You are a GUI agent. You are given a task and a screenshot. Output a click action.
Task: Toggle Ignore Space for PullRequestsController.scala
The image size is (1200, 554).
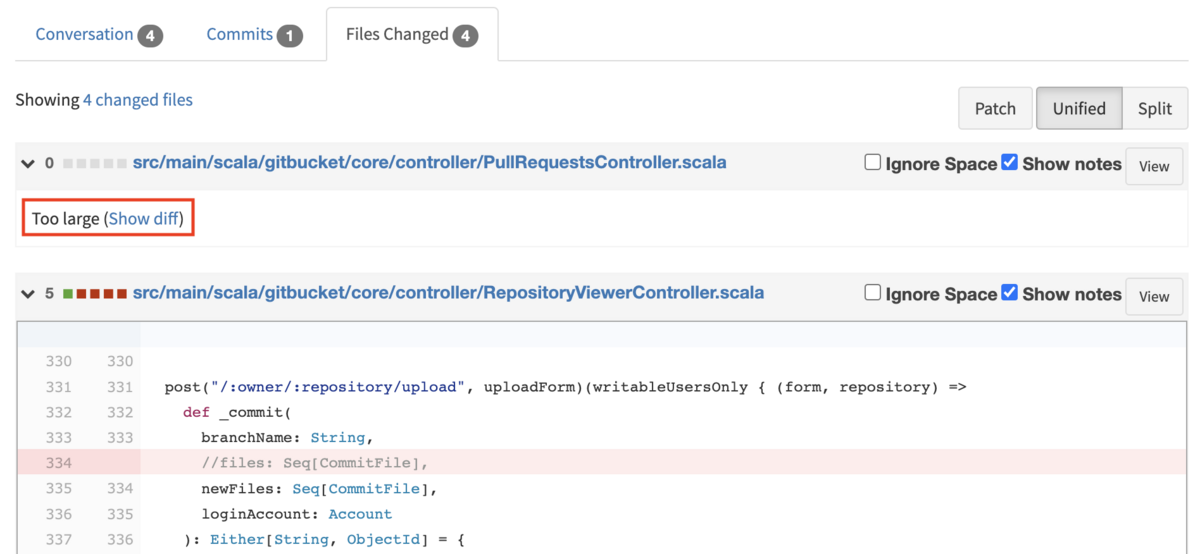point(873,163)
